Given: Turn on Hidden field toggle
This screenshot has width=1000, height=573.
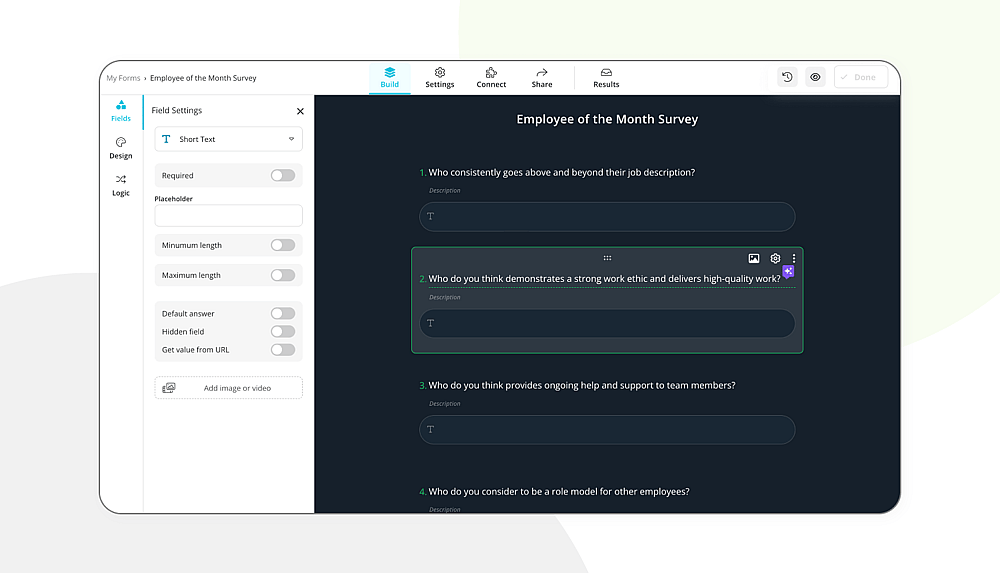Looking at the screenshot, I should coord(283,331).
